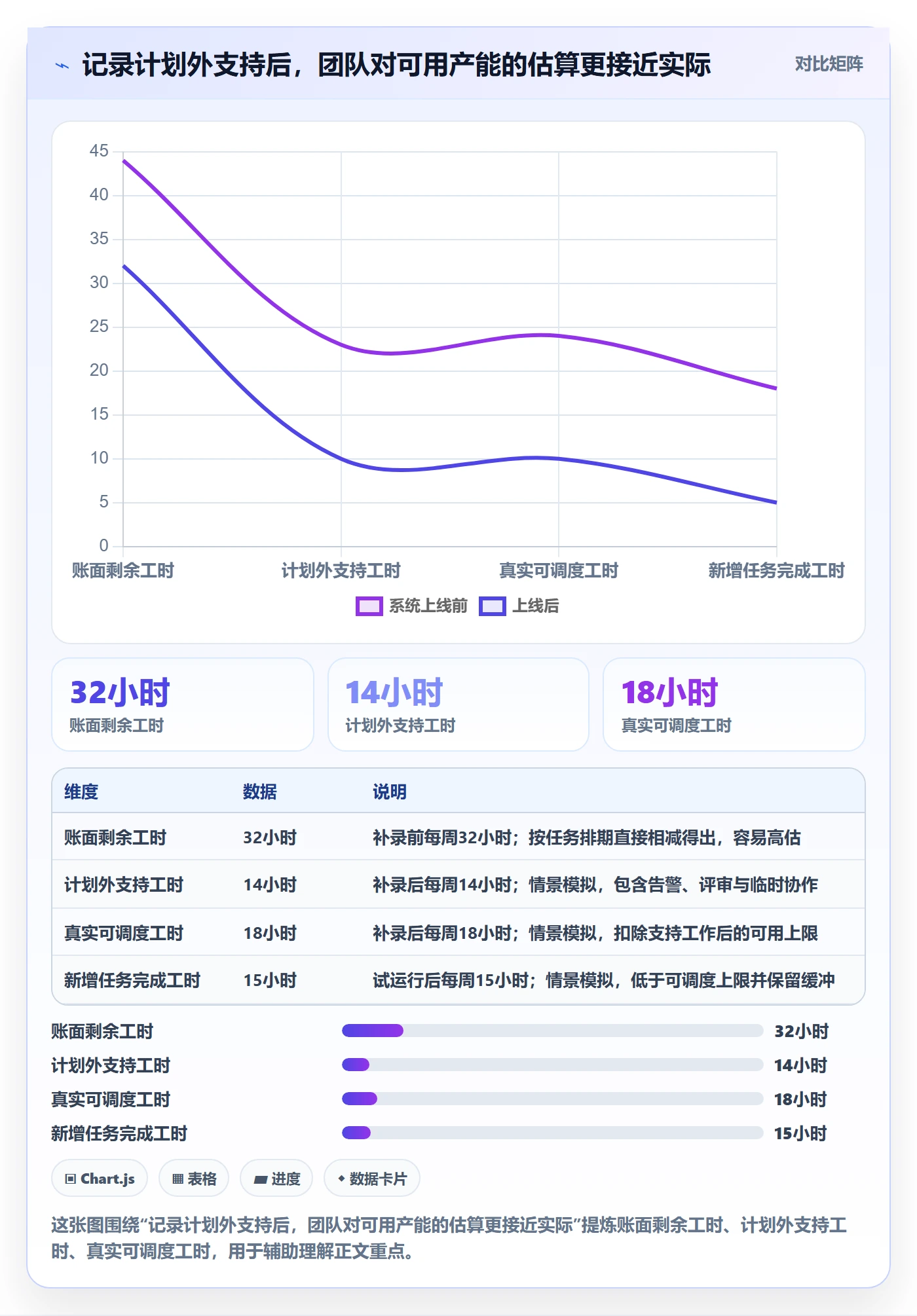Click the 计划外支持工时 progress bar
The image size is (917, 1316).
coord(552,1065)
